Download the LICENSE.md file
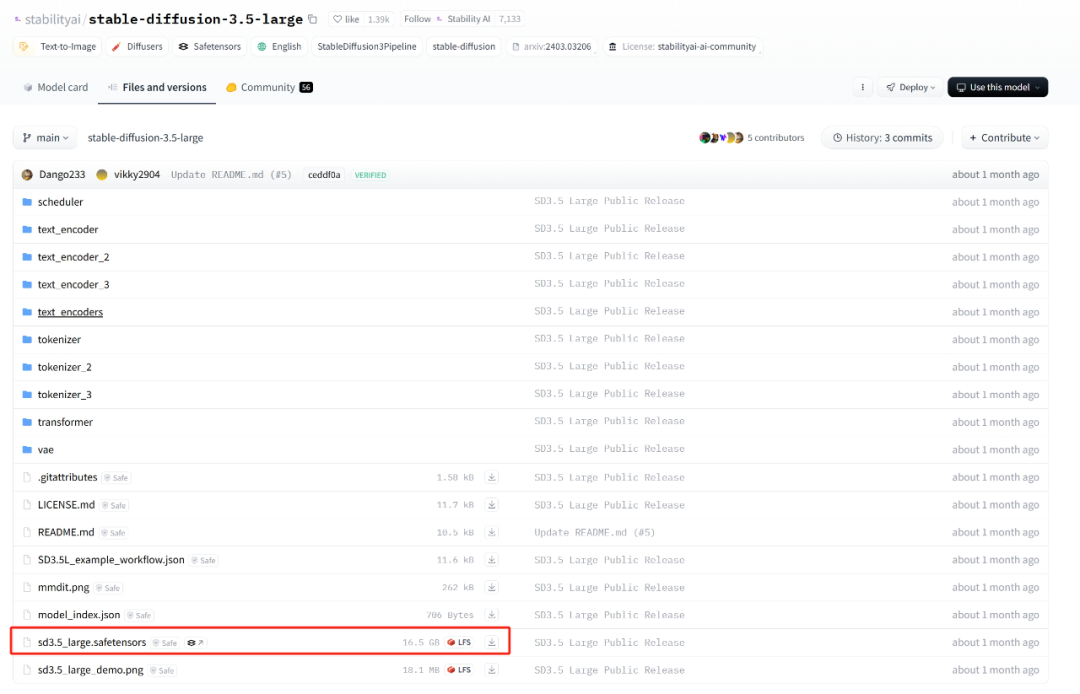The width and height of the screenshot is (1080, 694). [492, 505]
